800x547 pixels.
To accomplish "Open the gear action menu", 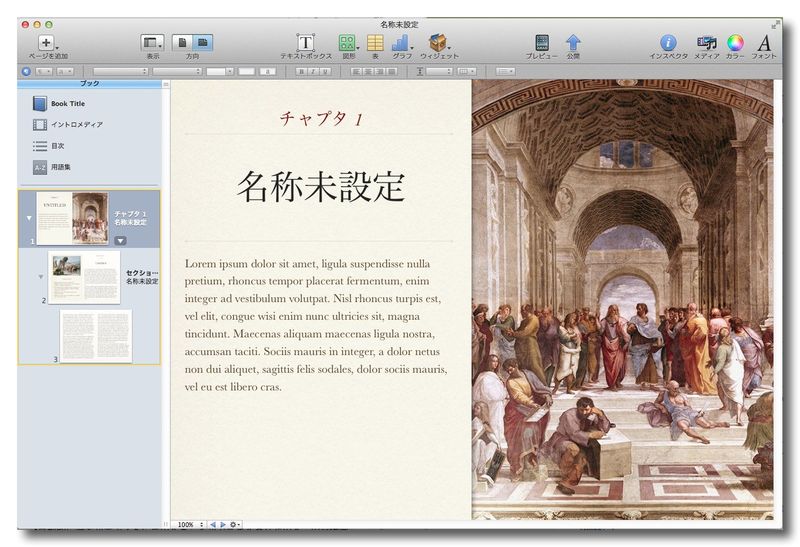I will [x=235, y=525].
